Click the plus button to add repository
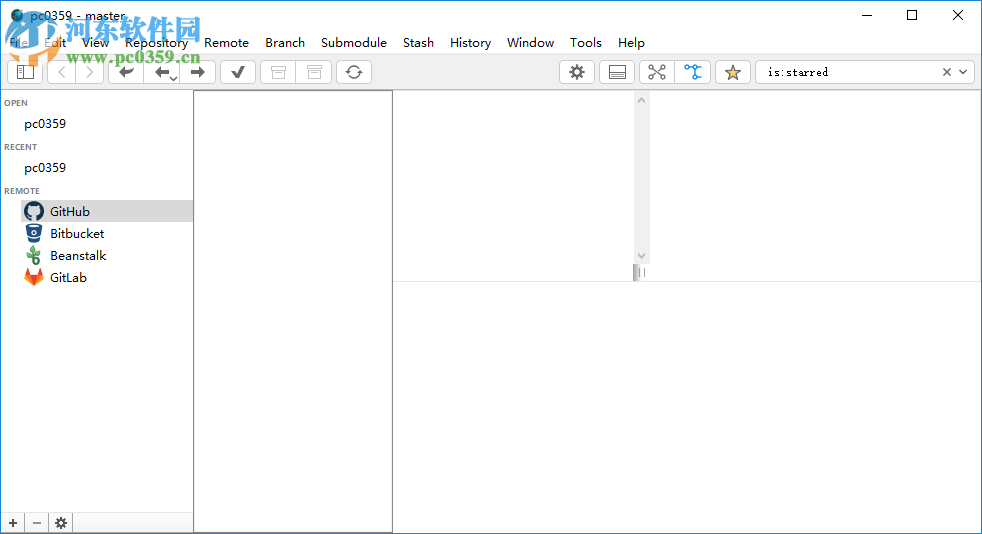This screenshot has width=982, height=534. 13,523
